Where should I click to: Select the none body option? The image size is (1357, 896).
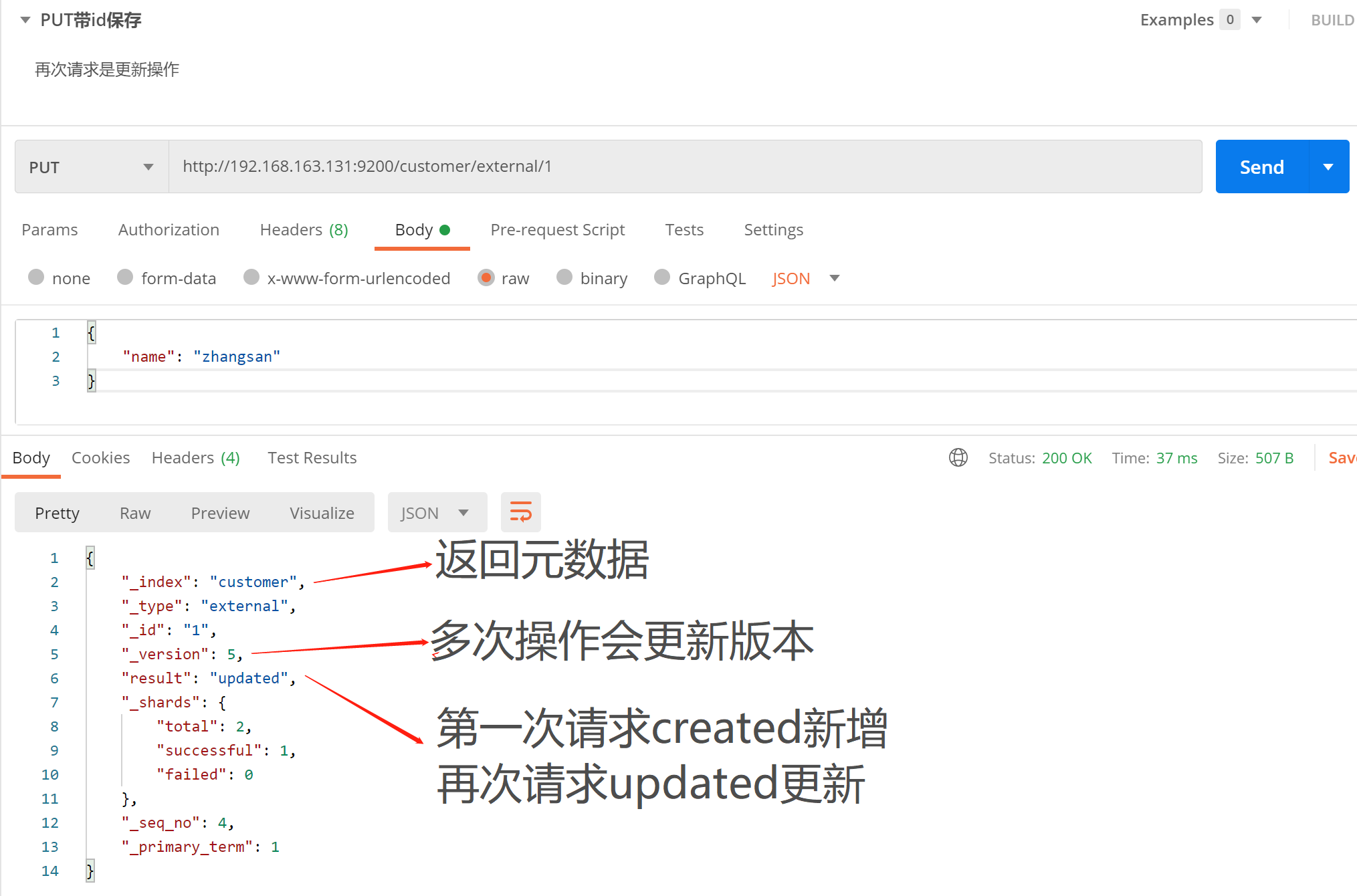click(36, 277)
